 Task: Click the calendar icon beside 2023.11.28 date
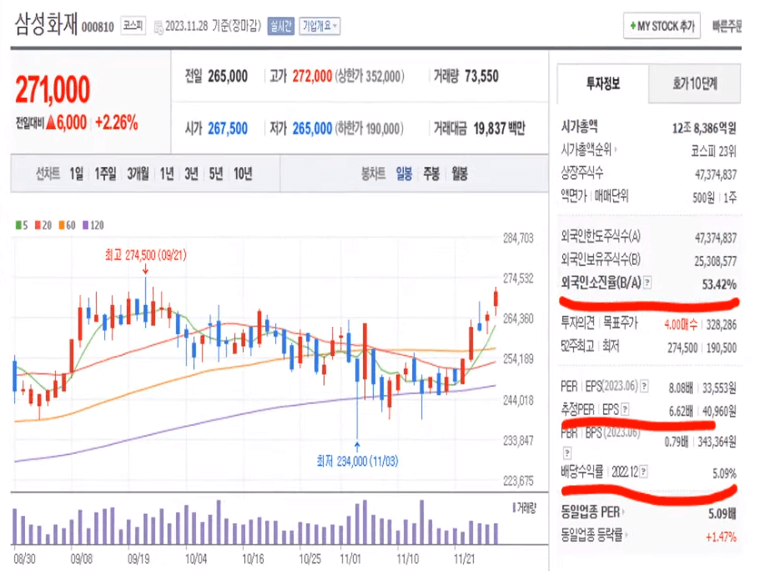click(x=159, y=28)
